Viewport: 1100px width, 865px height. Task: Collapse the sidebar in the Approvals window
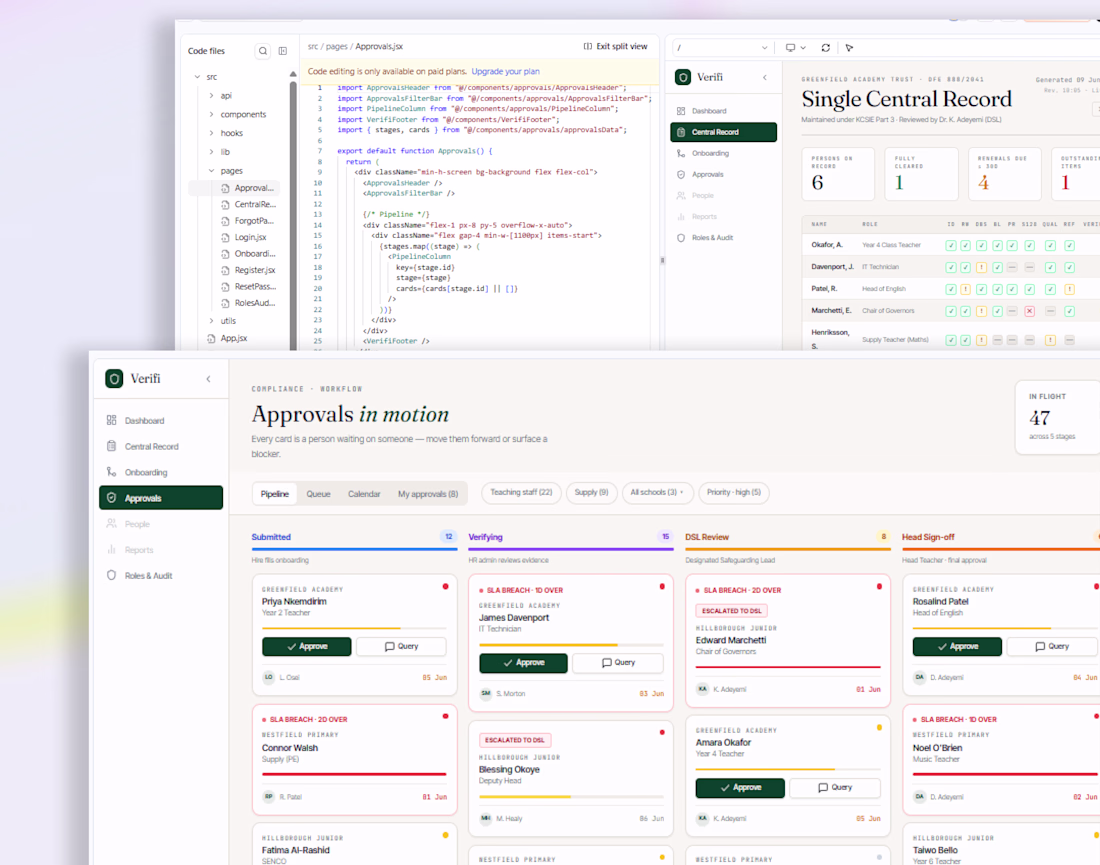(208, 379)
